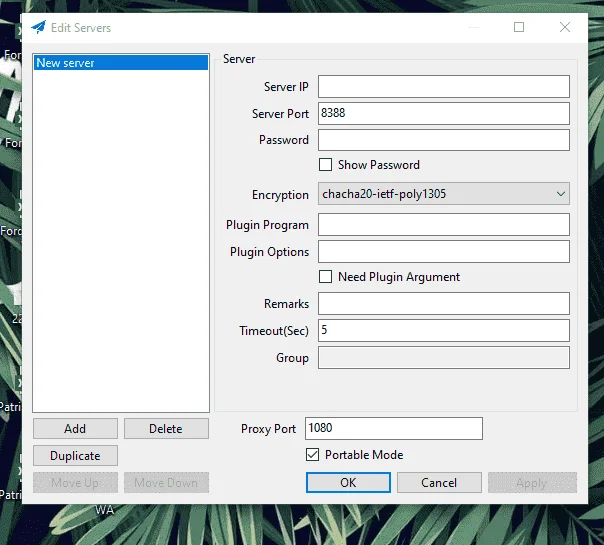Edit the Proxy Port field showing 1080
This screenshot has width=604, height=545.
pyautogui.click(x=394, y=428)
